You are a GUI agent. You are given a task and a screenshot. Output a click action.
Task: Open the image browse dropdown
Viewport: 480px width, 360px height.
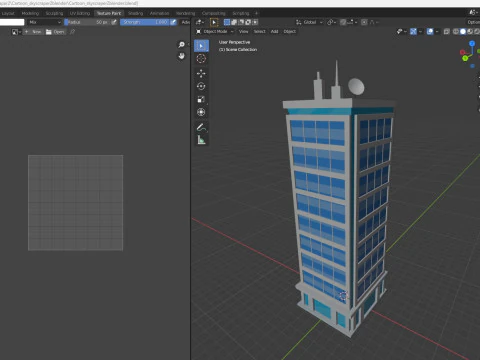[x=16, y=32]
